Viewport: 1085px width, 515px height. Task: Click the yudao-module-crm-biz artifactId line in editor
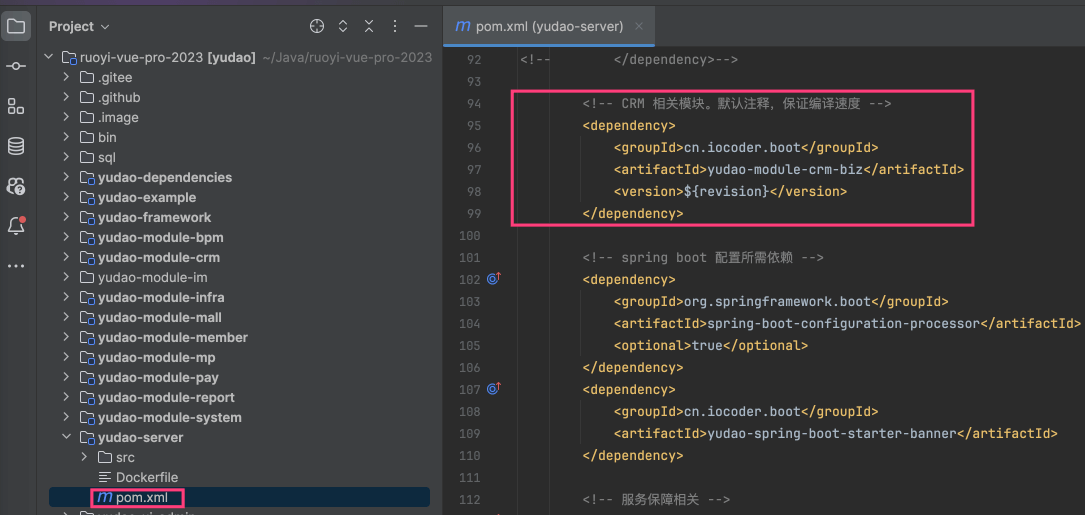(x=788, y=169)
